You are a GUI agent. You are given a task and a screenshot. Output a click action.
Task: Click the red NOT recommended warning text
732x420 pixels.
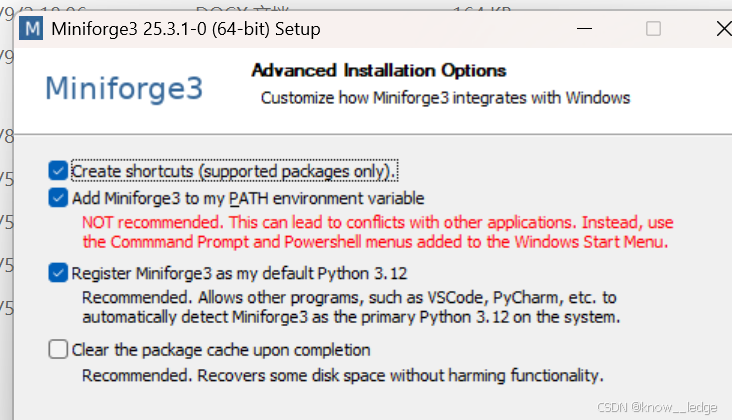[x=378, y=232]
